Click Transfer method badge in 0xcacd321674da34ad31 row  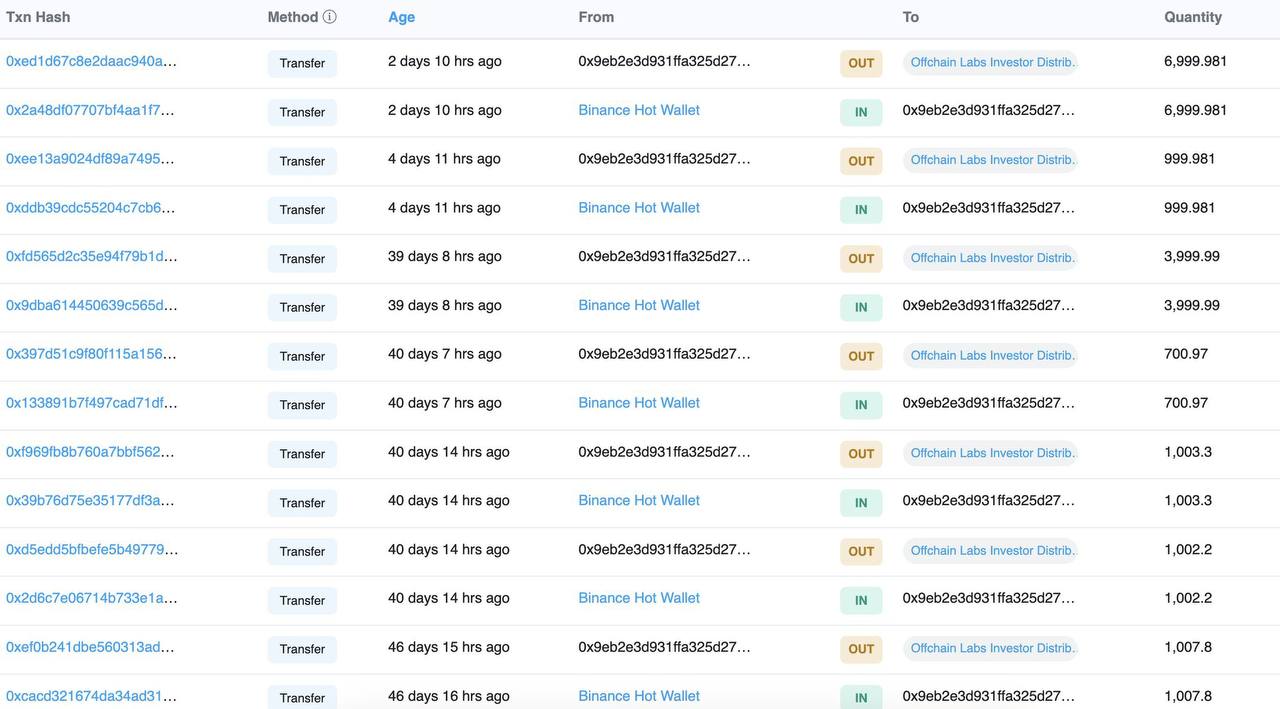pyautogui.click(x=302, y=697)
